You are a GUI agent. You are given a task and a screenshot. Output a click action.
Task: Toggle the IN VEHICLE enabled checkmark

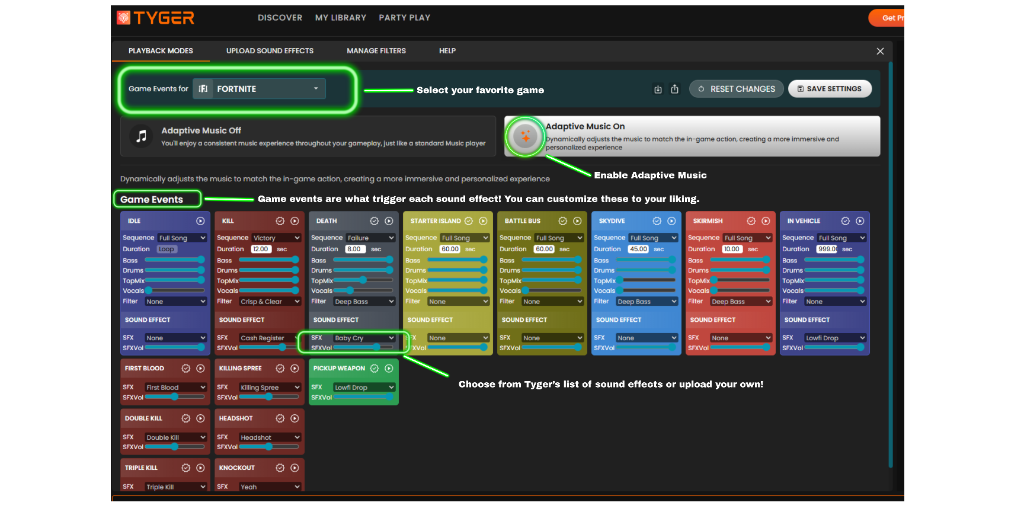(x=845, y=221)
